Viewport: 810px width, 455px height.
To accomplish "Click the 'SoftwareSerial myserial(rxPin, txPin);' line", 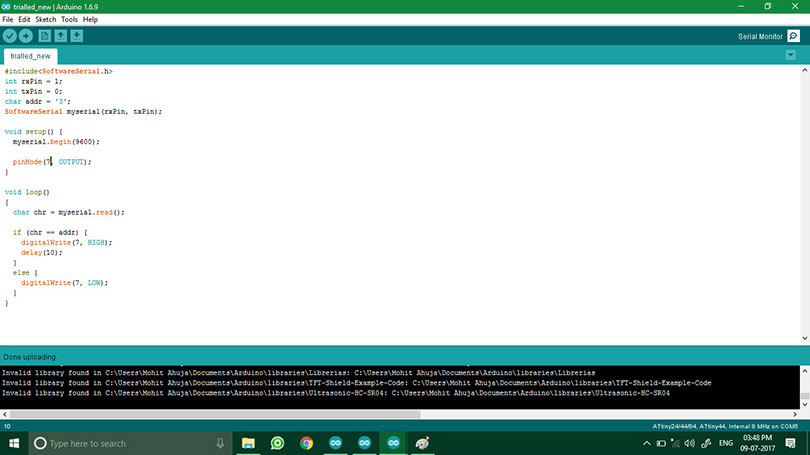I will pos(83,112).
